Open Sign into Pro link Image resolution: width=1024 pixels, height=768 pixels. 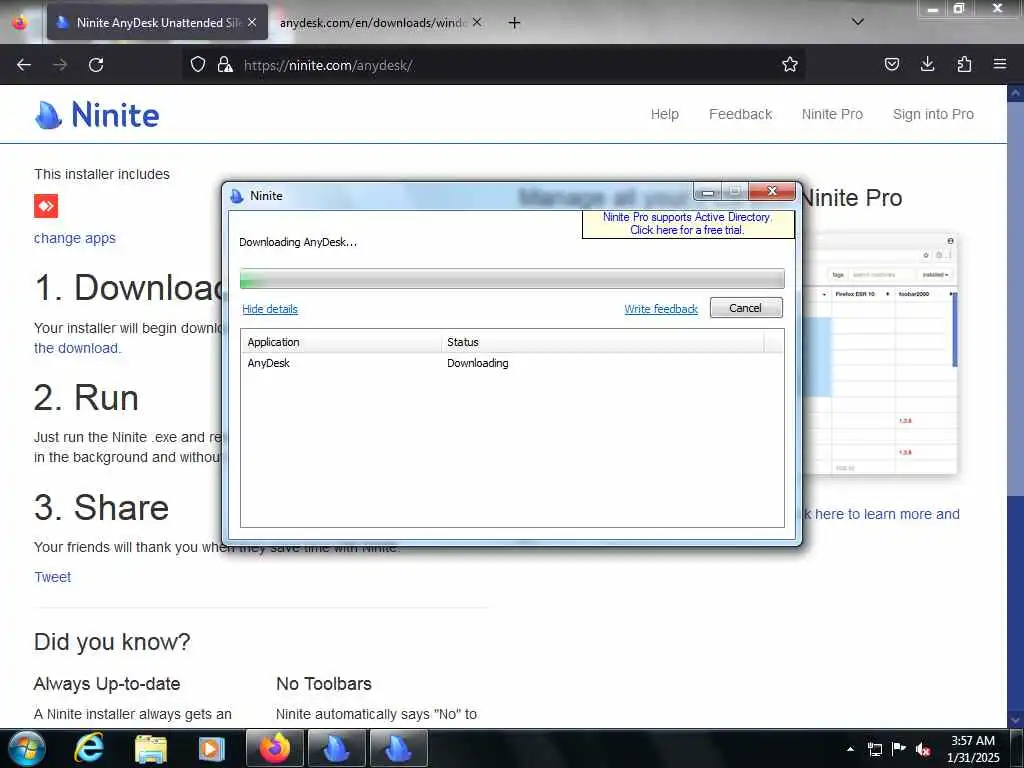(933, 114)
